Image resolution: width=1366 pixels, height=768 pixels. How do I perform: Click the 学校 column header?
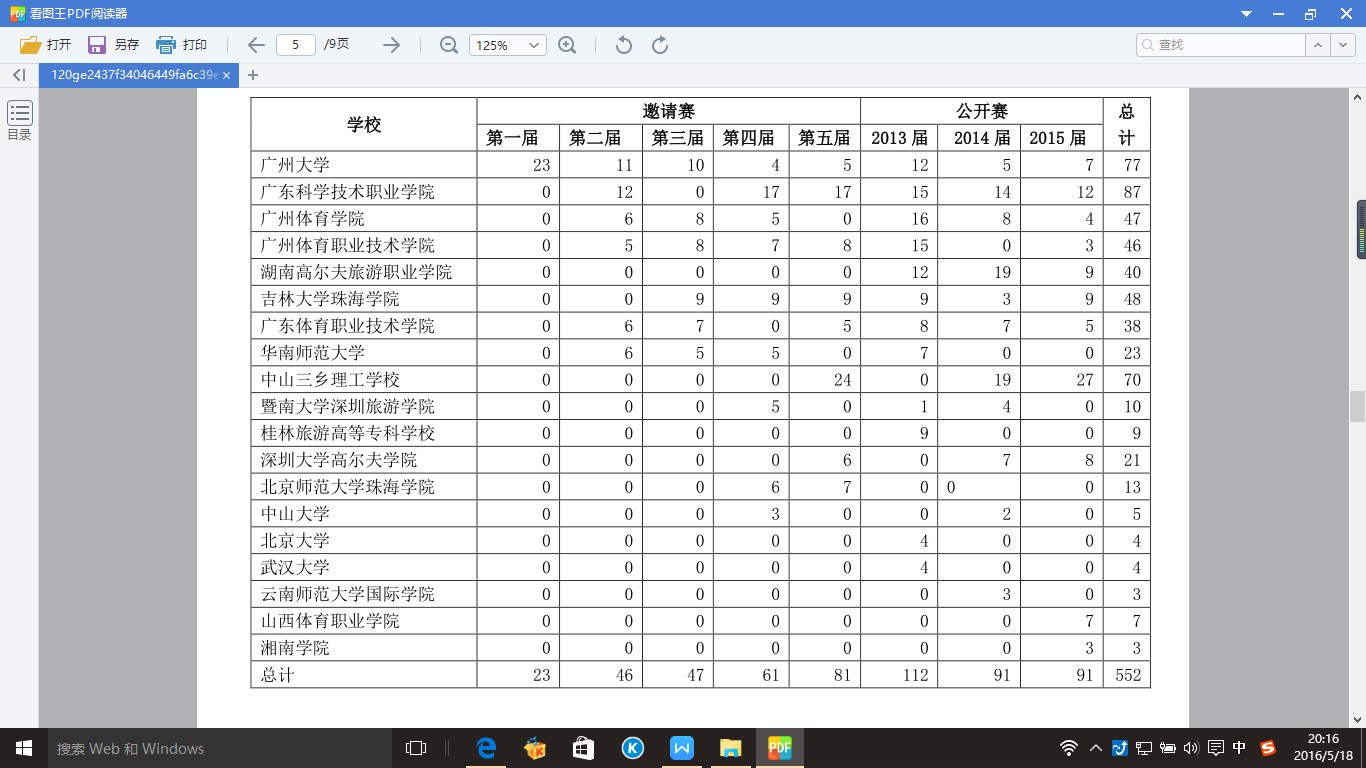point(364,125)
